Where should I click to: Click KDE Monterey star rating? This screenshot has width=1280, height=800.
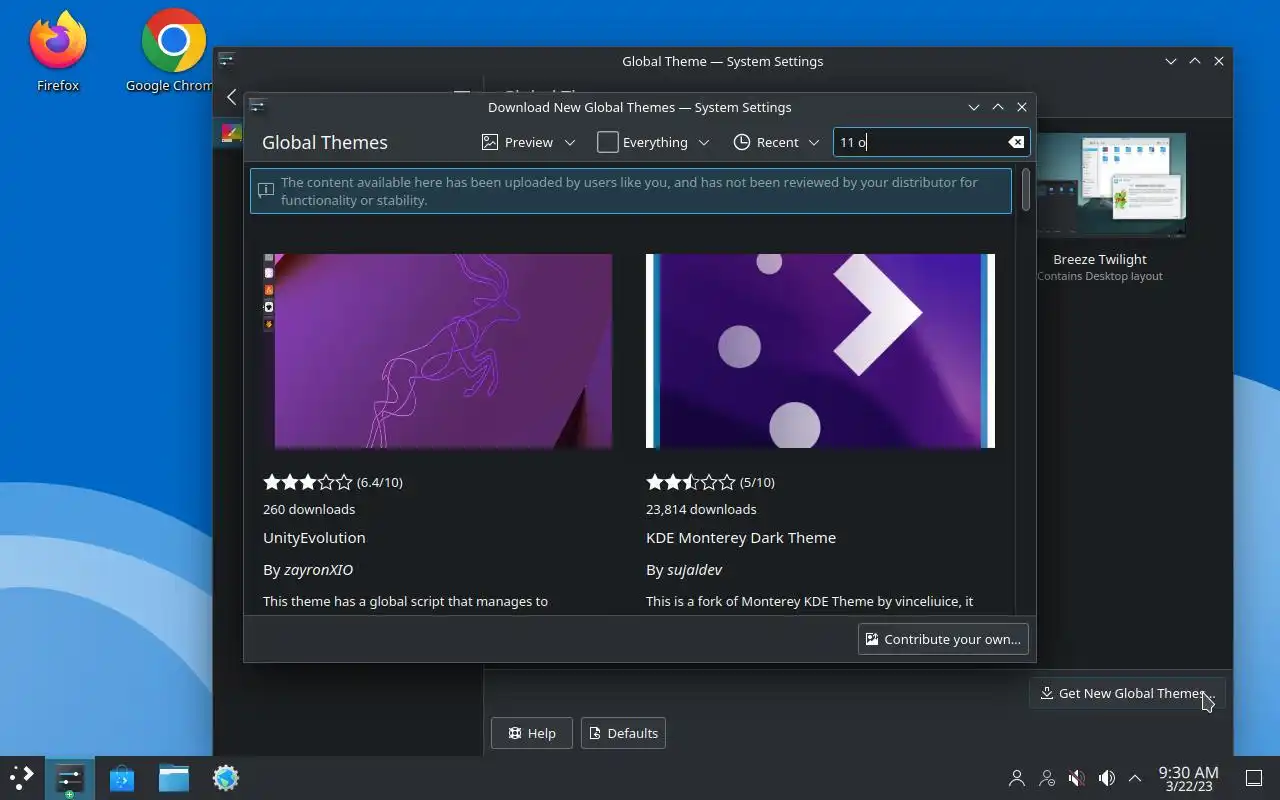pyautogui.click(x=691, y=482)
